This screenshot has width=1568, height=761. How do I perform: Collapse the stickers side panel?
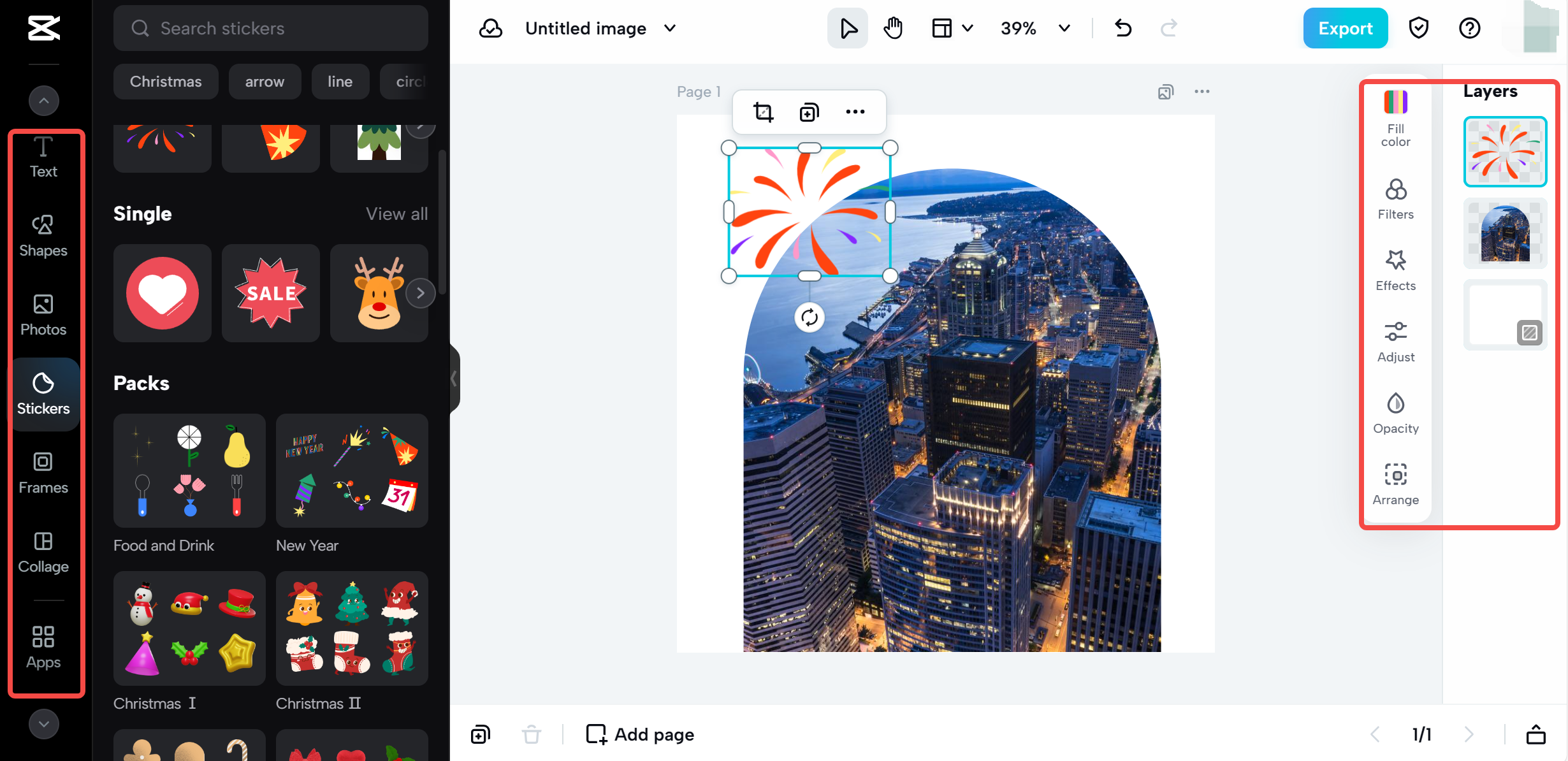454,379
